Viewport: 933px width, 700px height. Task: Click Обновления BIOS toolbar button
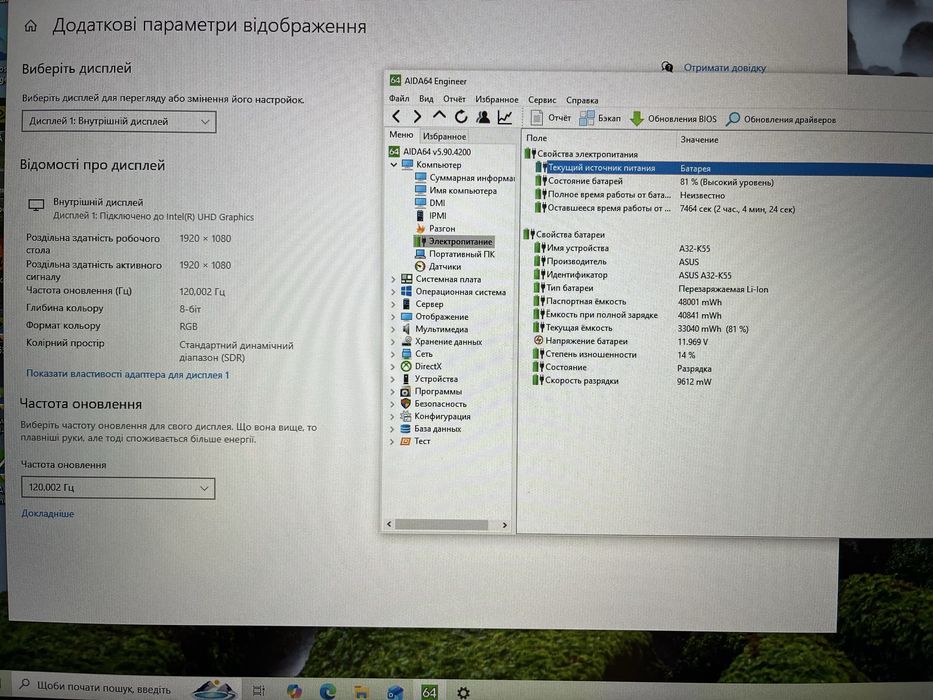[x=674, y=119]
